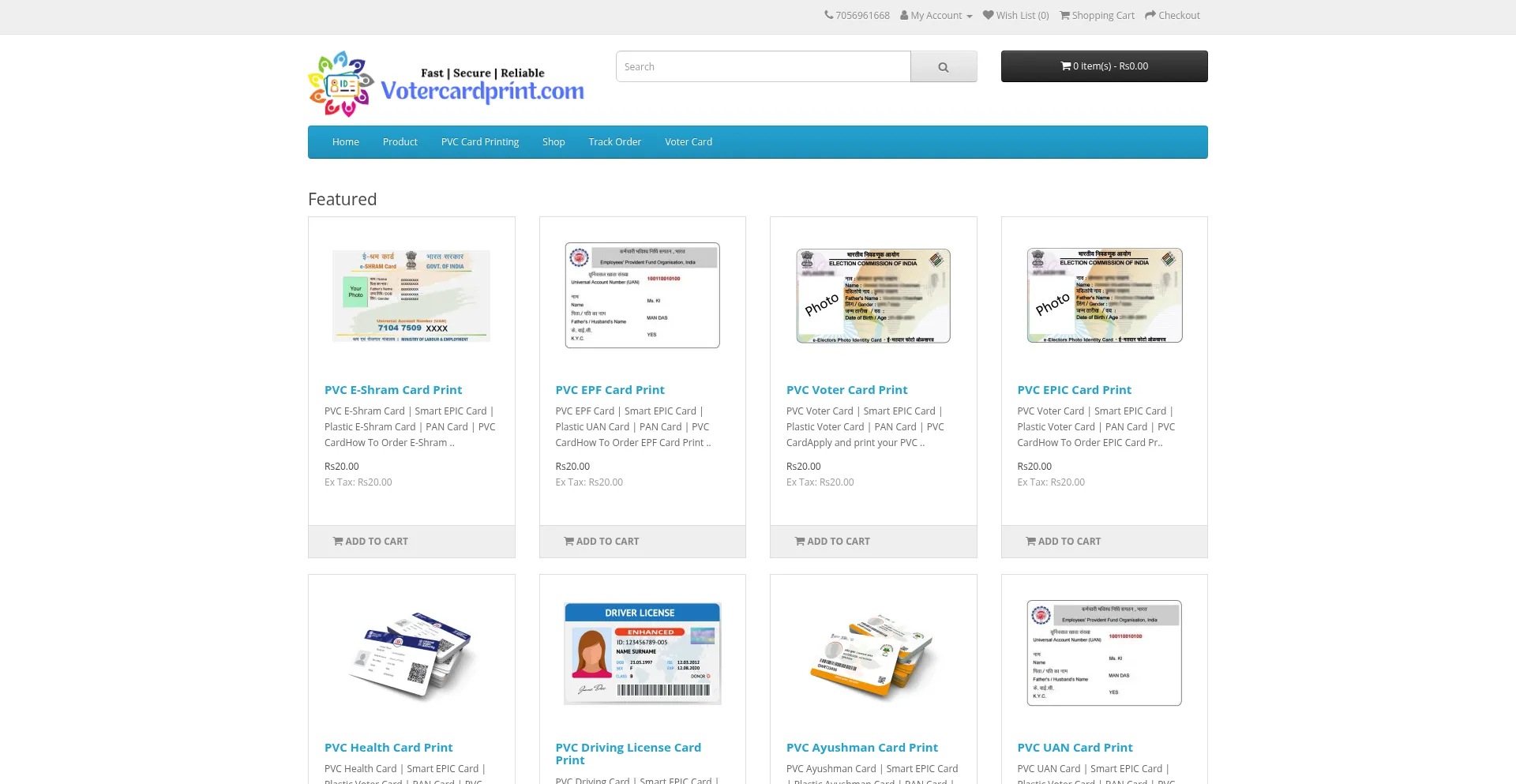Click the Votercardprint.com site logo
The image size is (1516, 784).
446,84
